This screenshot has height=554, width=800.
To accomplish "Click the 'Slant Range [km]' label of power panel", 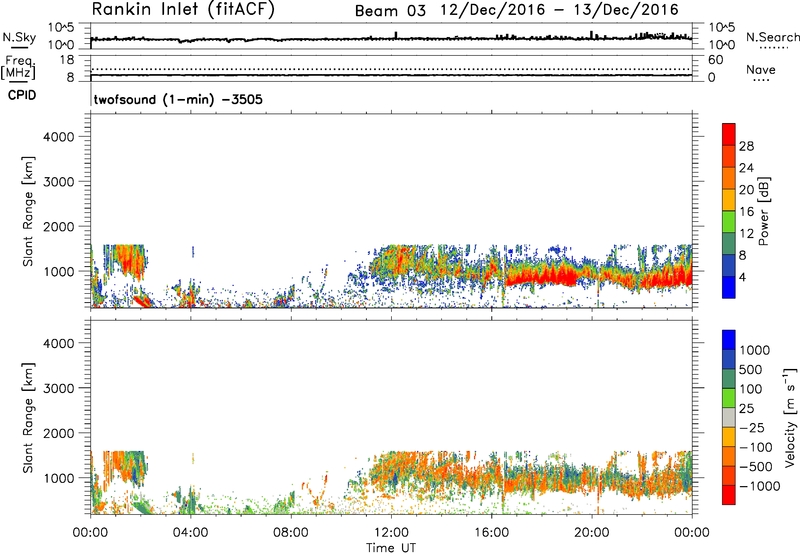I will tap(28, 211).
